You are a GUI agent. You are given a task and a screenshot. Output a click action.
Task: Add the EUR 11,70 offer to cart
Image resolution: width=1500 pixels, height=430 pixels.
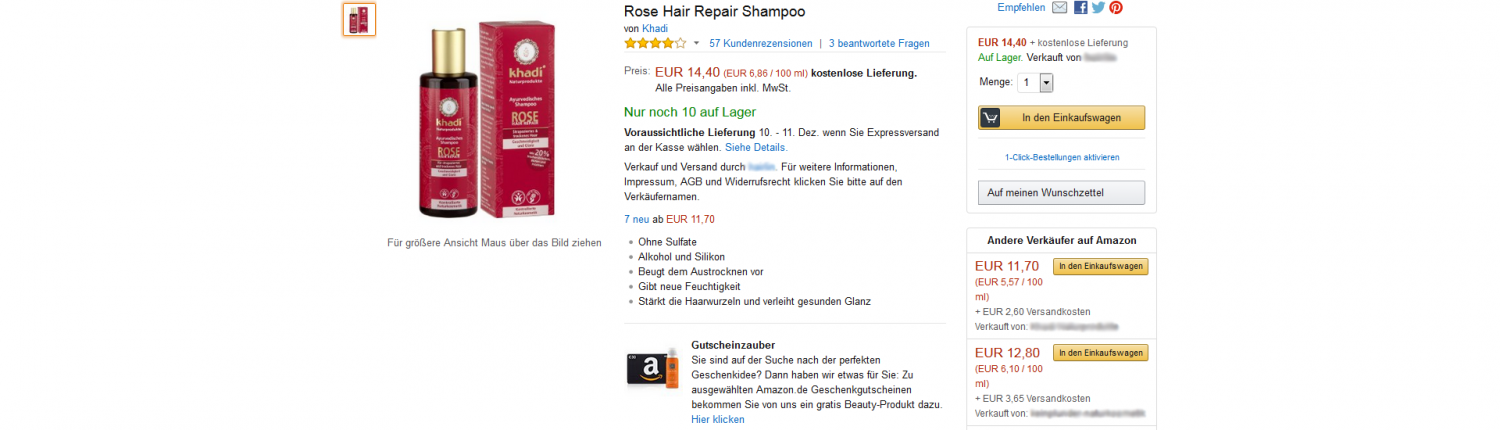(1100, 266)
